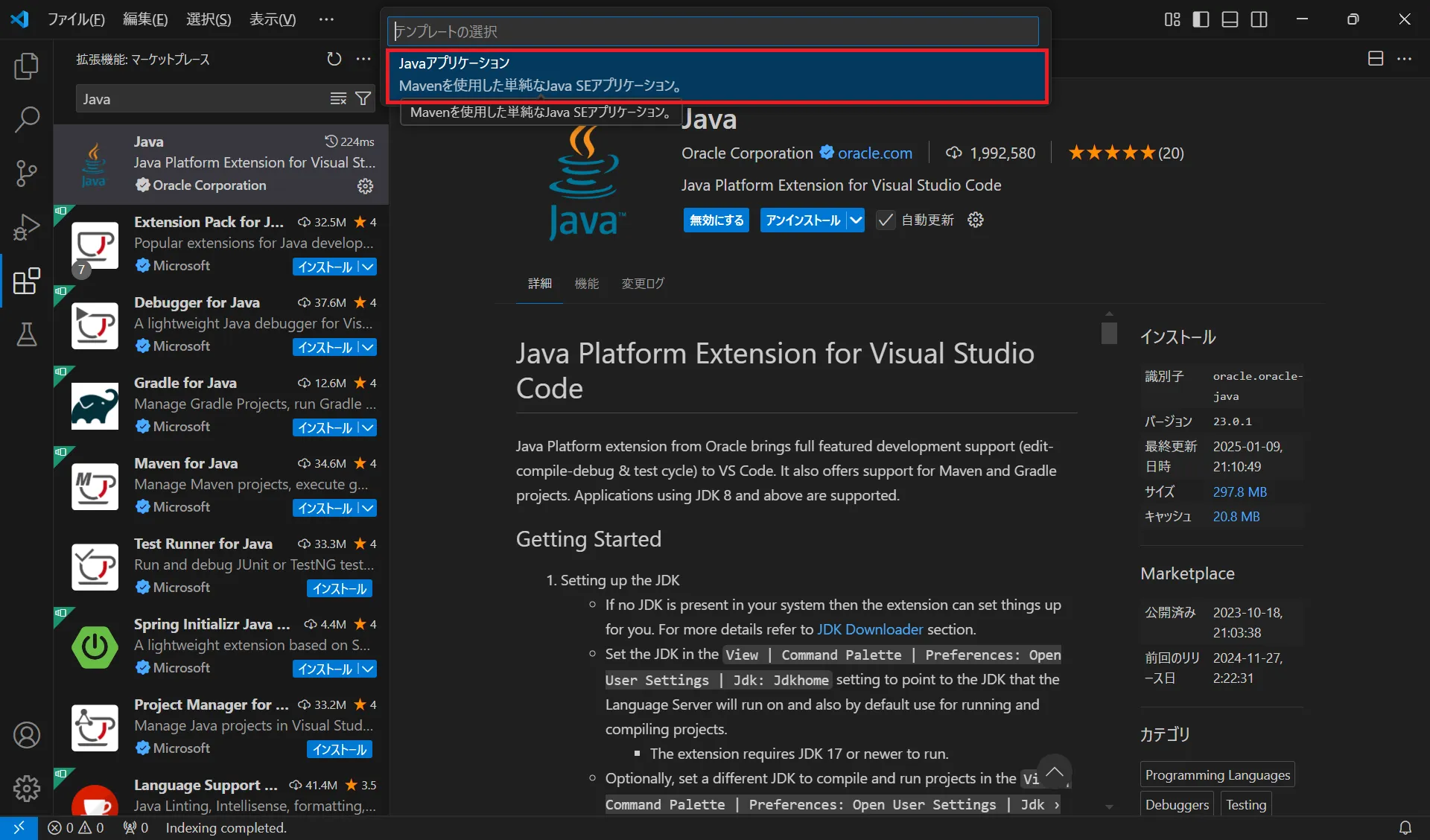The image size is (1430, 840).
Task: Click the VS Code logo icon
Action: (x=19, y=19)
